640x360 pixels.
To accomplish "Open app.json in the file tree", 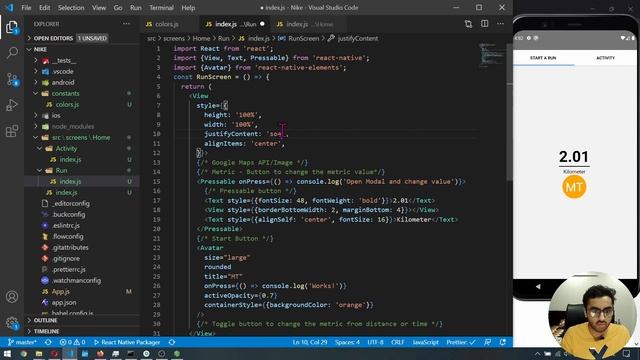I will point(64,302).
